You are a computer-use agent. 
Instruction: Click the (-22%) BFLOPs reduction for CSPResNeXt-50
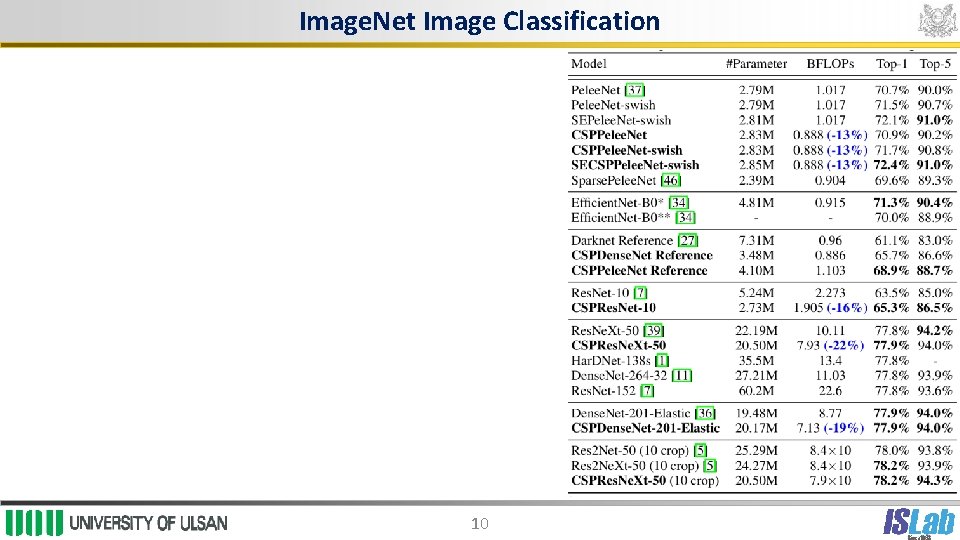[x=844, y=345]
